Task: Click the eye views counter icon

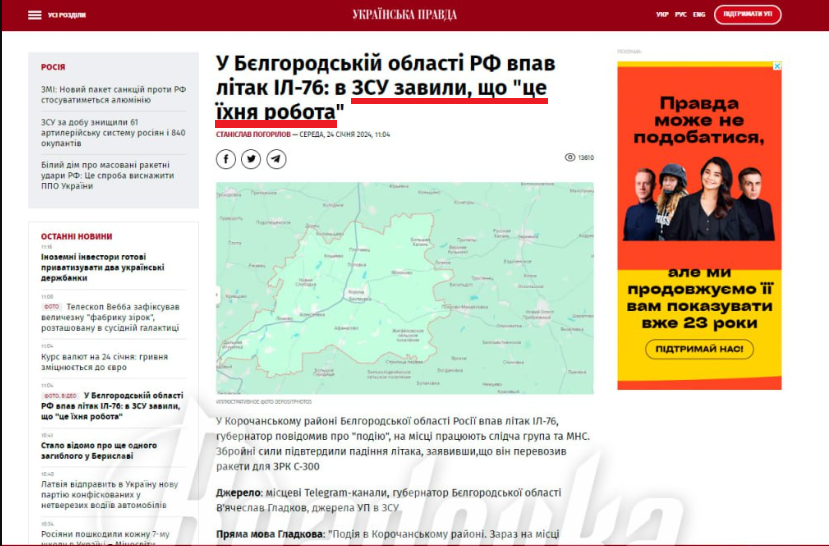Action: point(570,158)
